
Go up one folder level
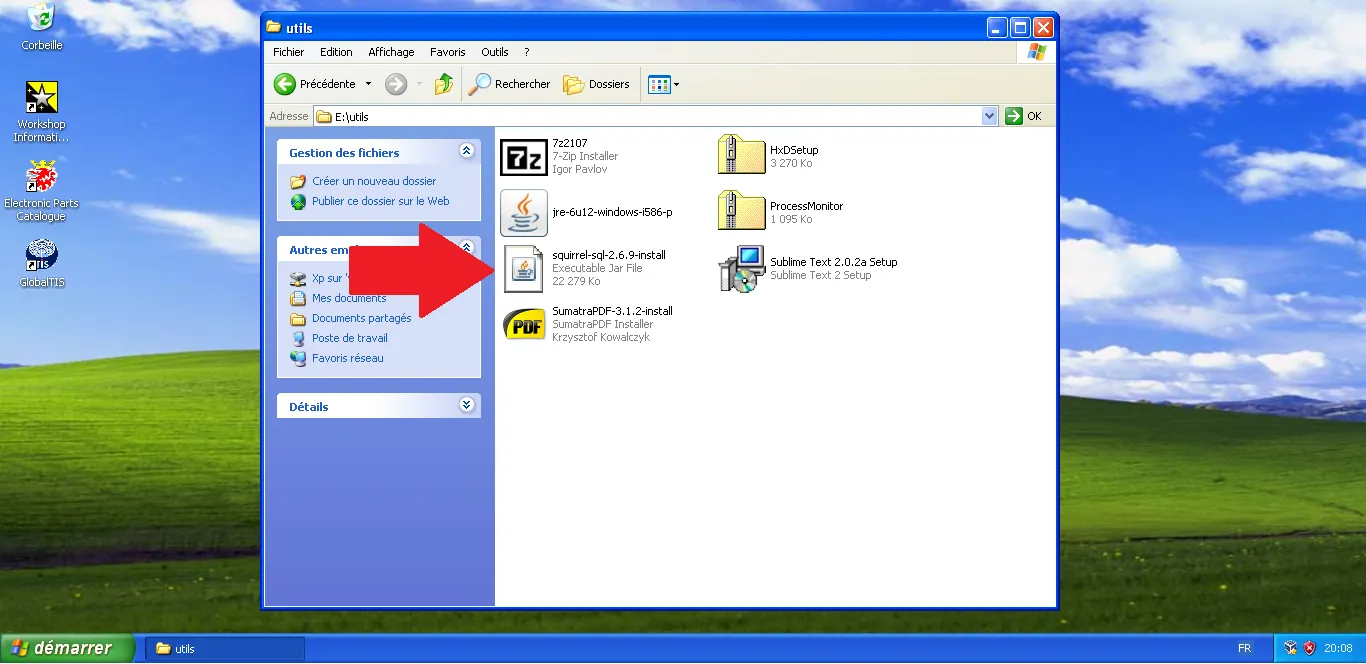[x=444, y=85]
